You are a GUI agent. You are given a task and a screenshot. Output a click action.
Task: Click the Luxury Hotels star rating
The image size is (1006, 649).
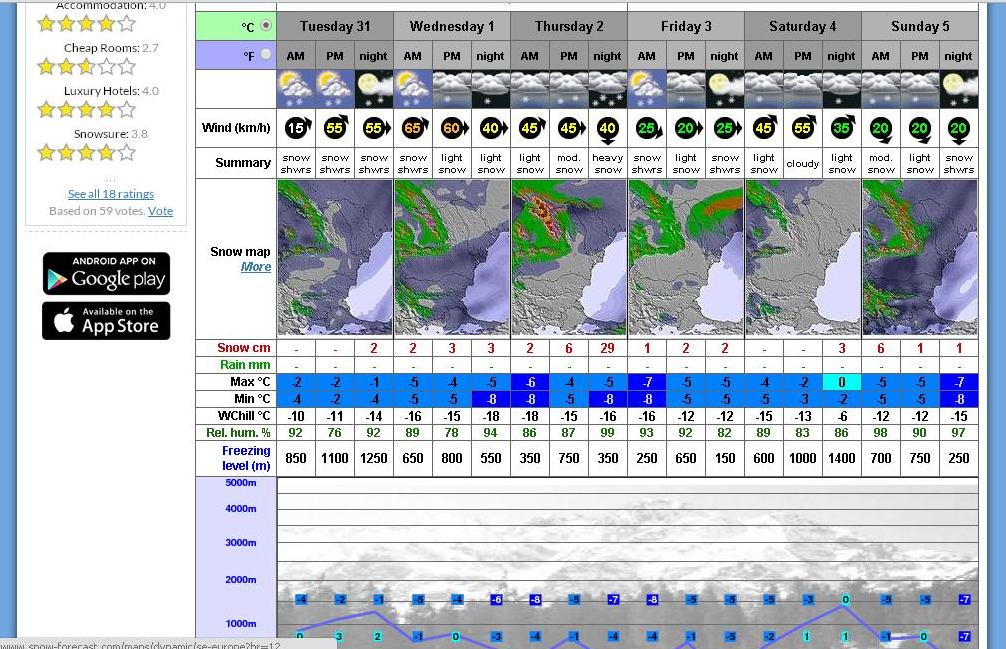coord(87,110)
